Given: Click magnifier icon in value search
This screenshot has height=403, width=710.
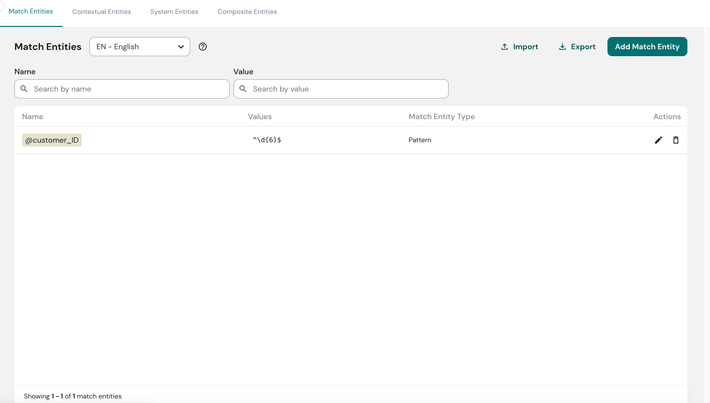Looking at the screenshot, I should coord(243,89).
